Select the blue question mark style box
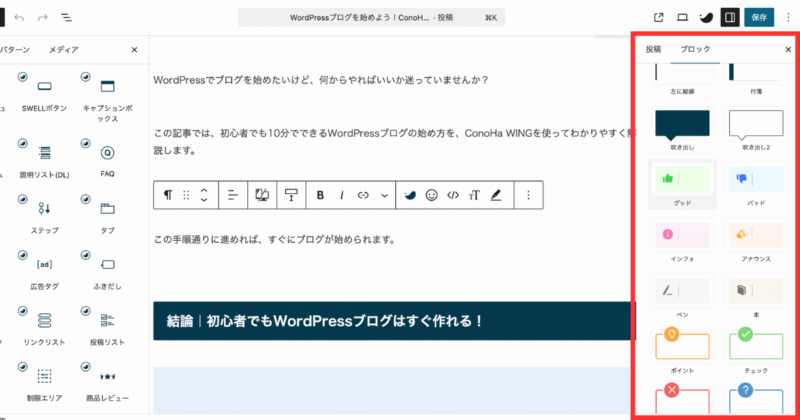 tap(756, 399)
